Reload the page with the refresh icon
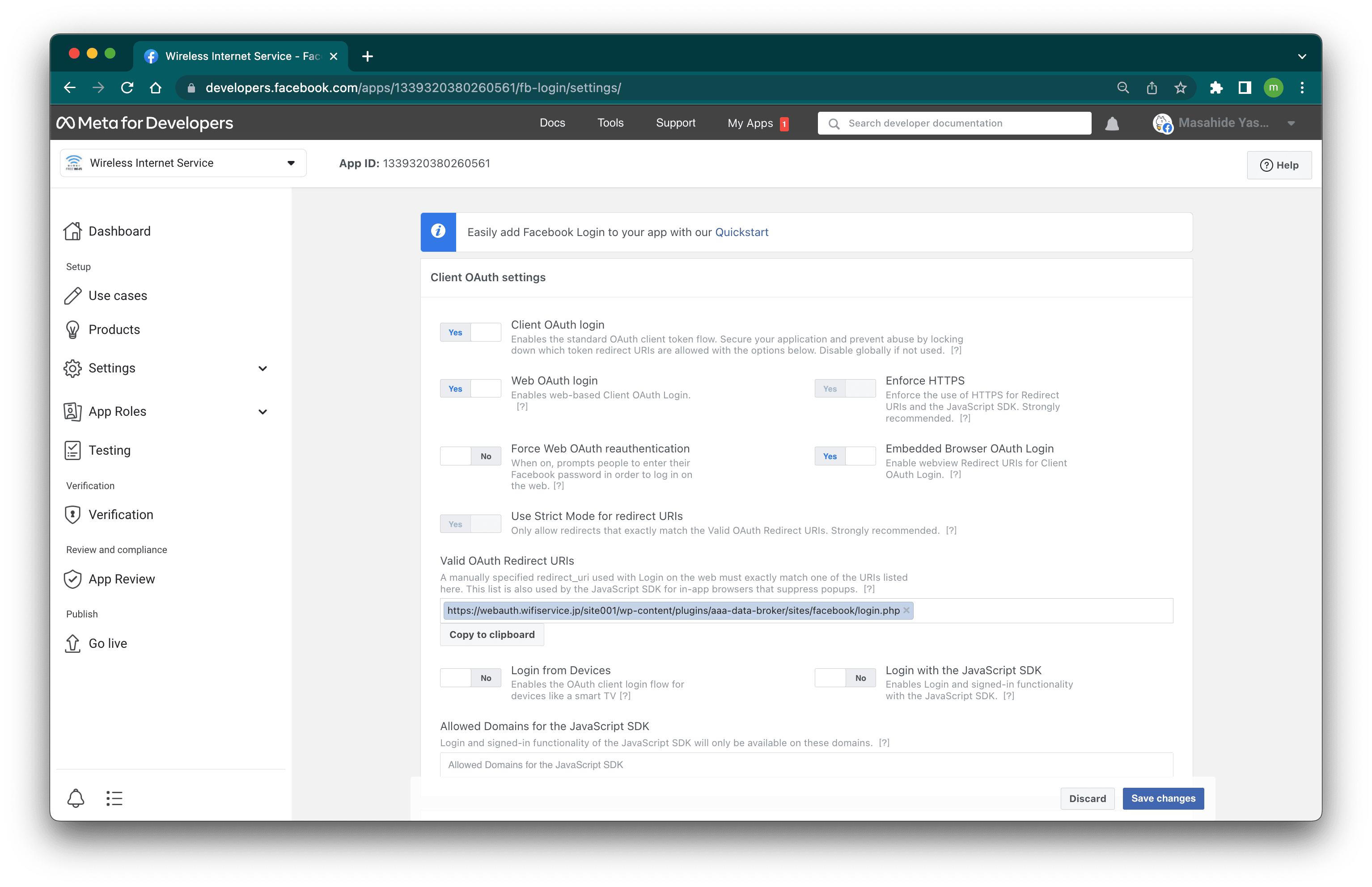The image size is (1372, 887). (127, 88)
